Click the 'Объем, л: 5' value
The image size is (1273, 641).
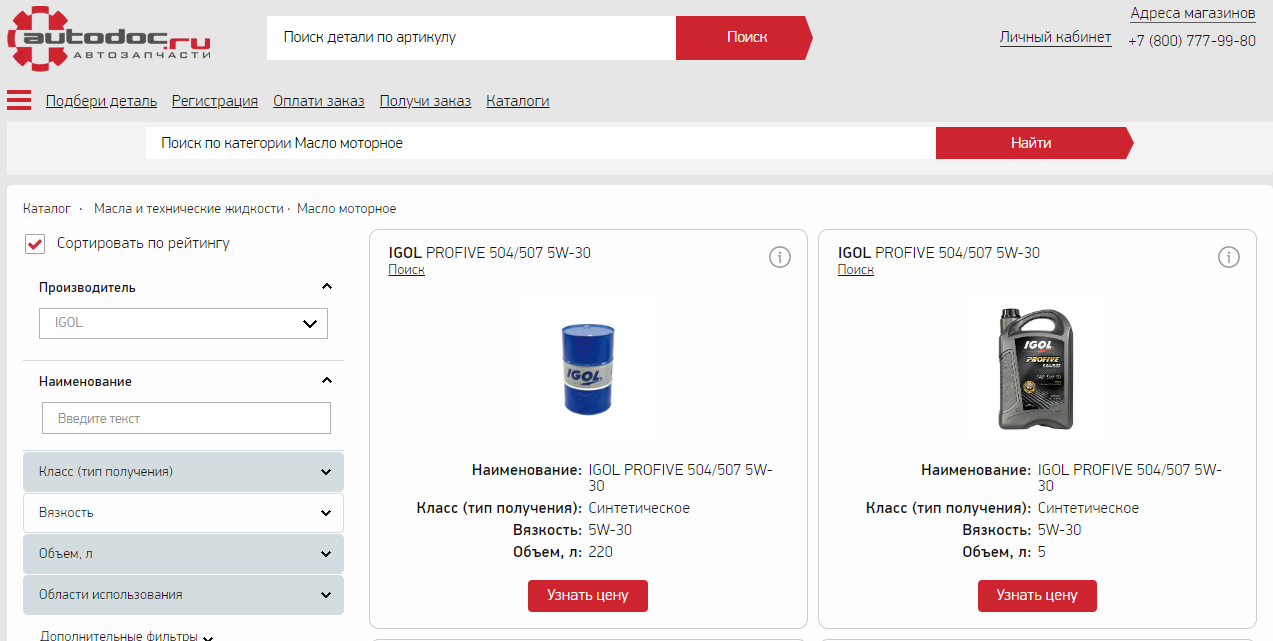(1042, 552)
